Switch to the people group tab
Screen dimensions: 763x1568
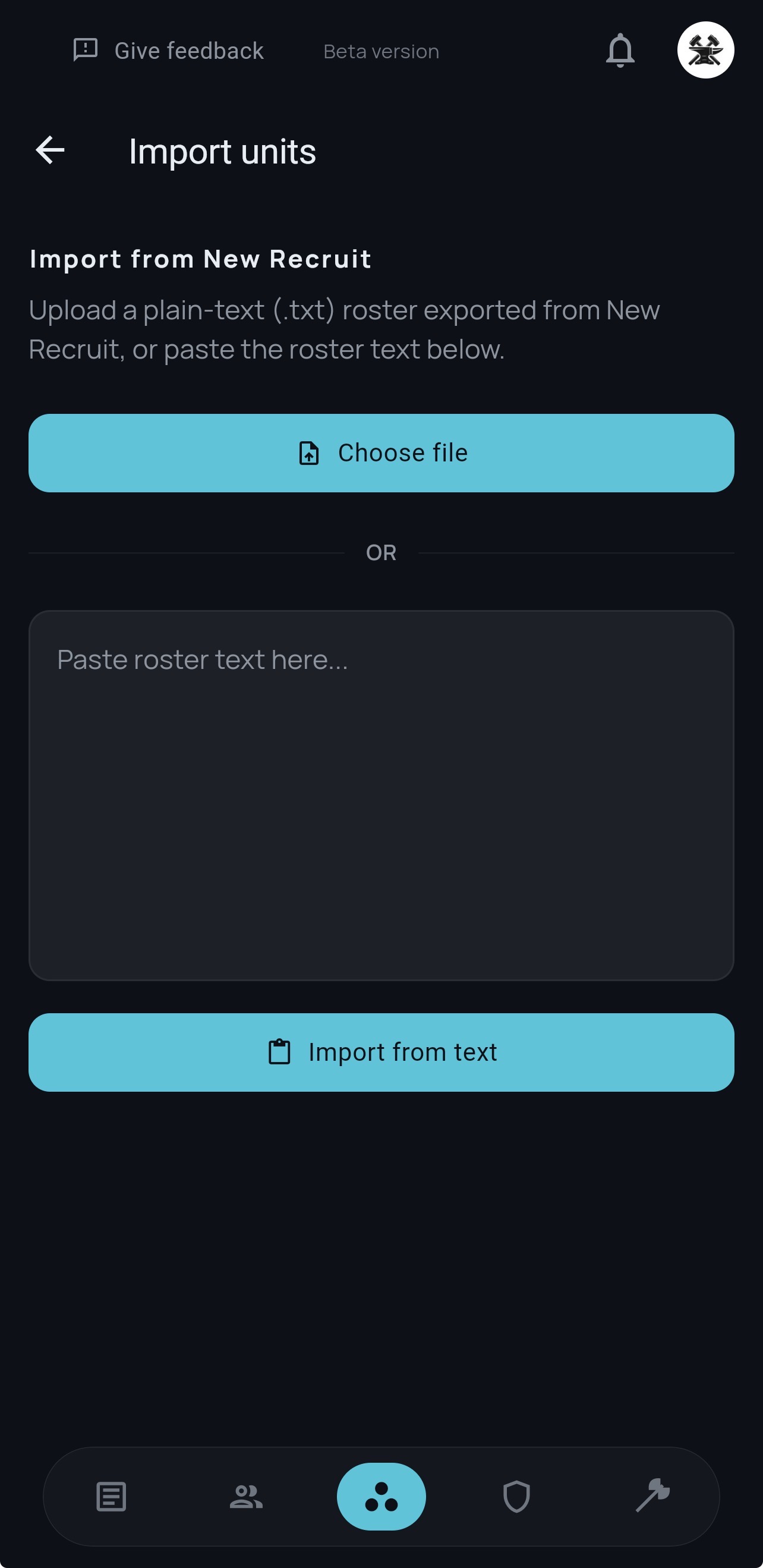coord(246,1496)
